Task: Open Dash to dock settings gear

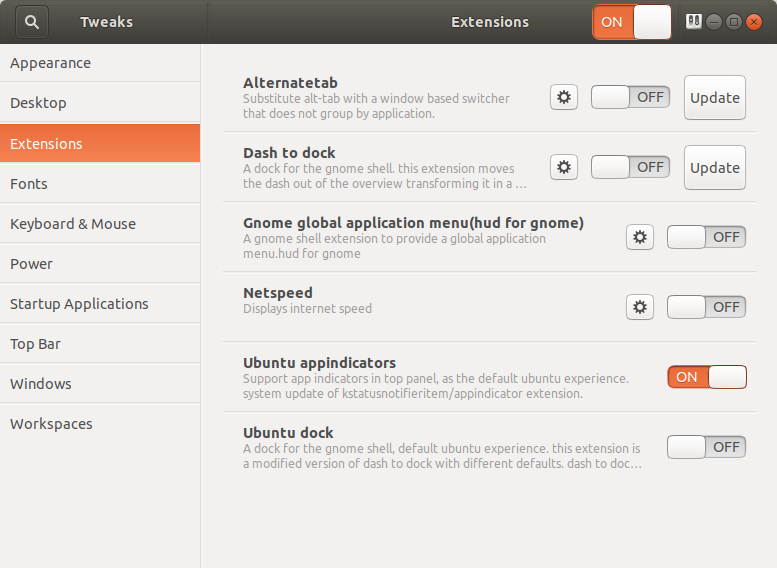Action: pos(564,167)
